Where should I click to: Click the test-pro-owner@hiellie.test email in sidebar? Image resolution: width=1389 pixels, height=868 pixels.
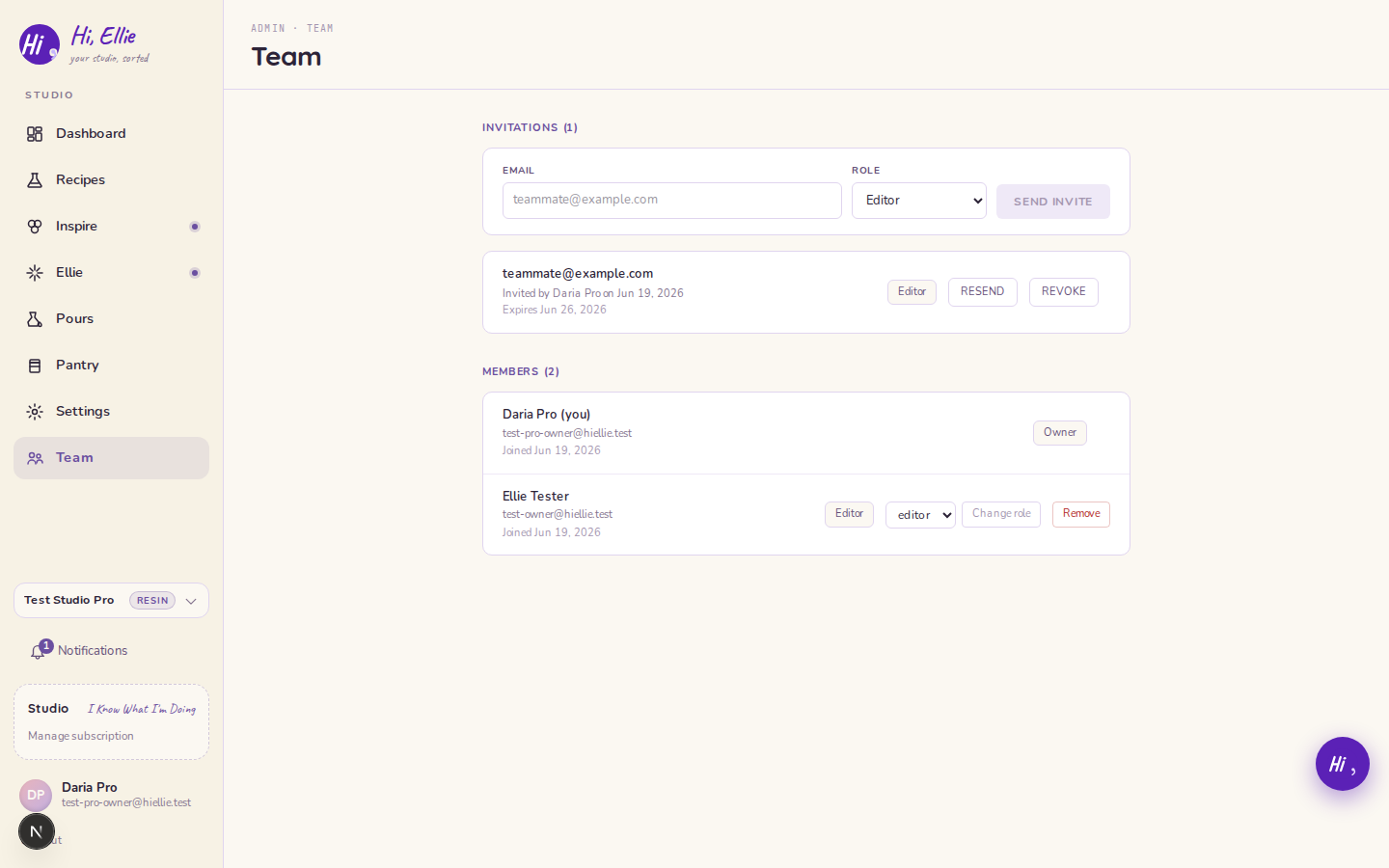[x=126, y=802]
